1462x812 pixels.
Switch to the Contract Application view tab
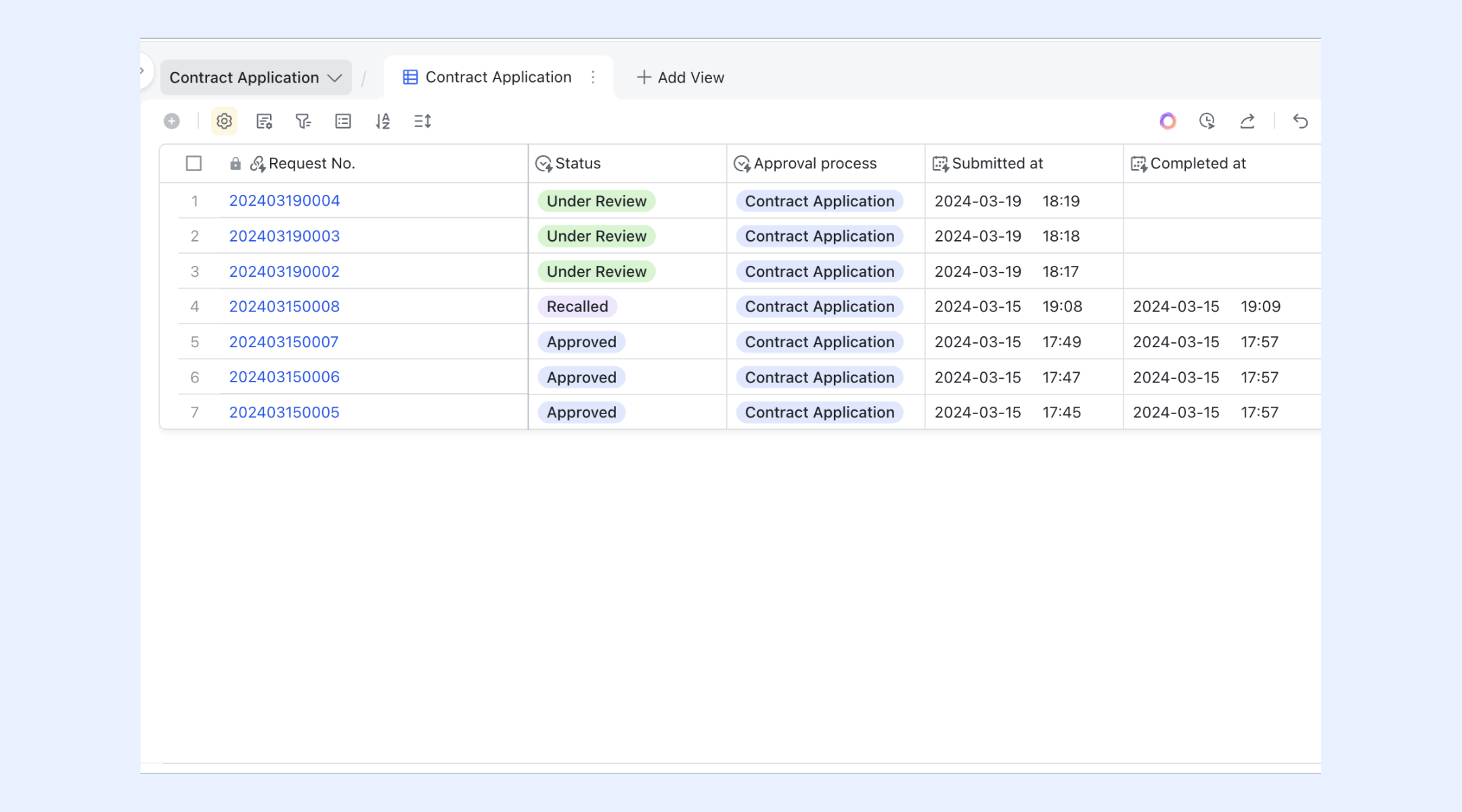click(x=498, y=77)
